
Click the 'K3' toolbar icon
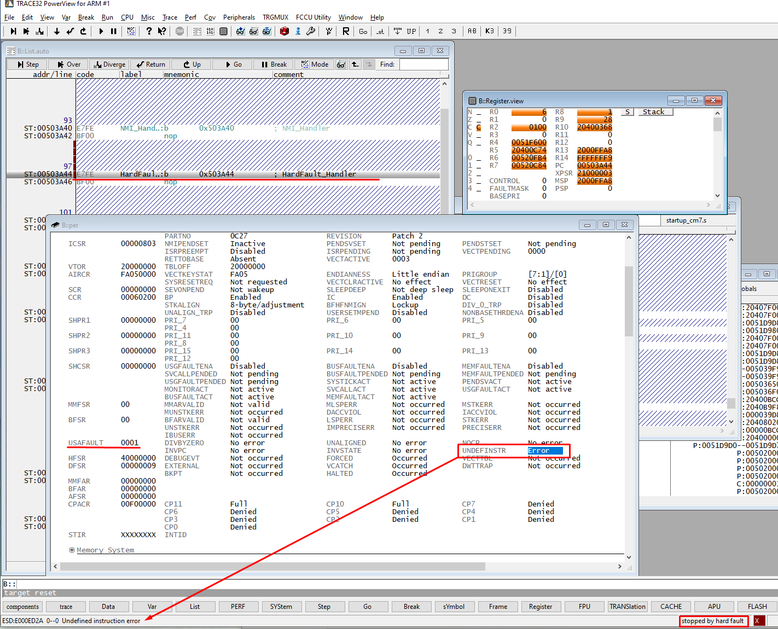click(490, 31)
